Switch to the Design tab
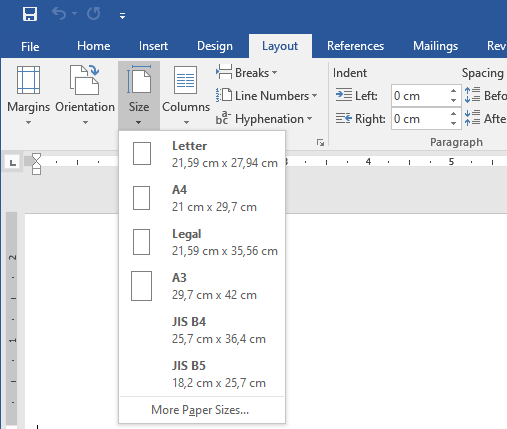Viewport: 507px width, 429px height. click(215, 46)
